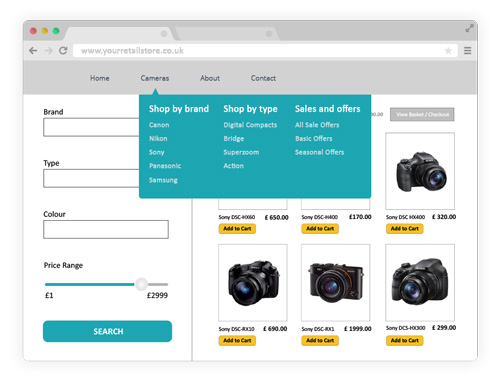Open the Sony DSC-RX10 camera image
The image size is (500, 384).
[253, 283]
